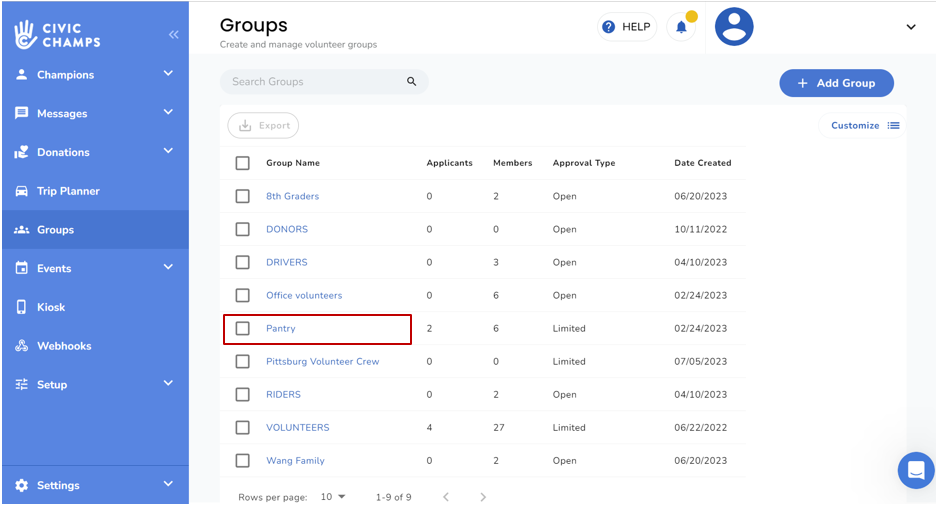Click the Civic Champs logo
Image resolution: width=936 pixels, height=505 pixels.
click(58, 34)
